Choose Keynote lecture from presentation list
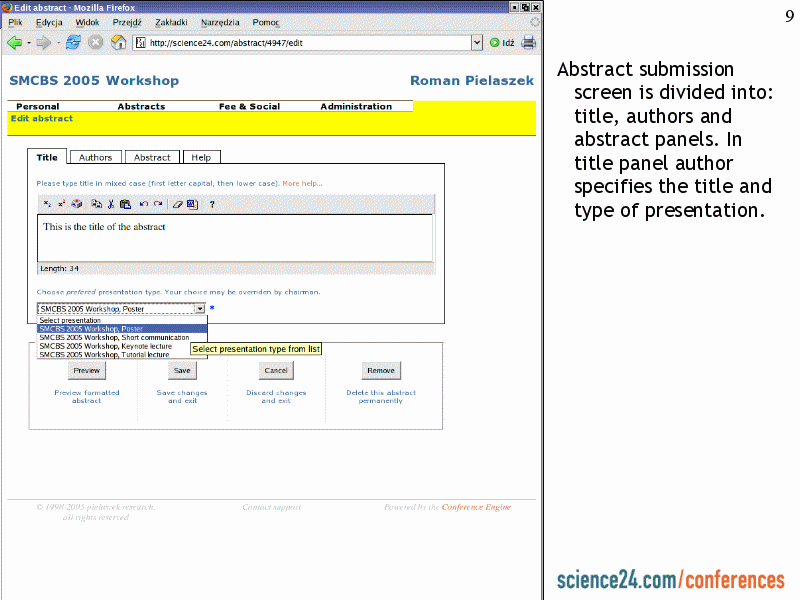 105,346
